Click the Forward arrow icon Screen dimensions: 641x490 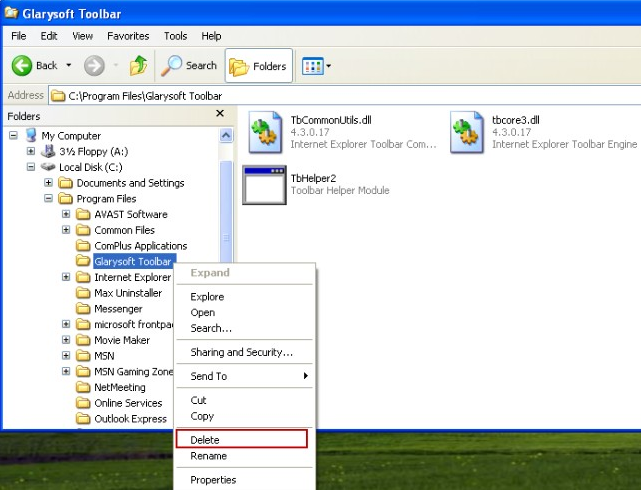click(94, 65)
